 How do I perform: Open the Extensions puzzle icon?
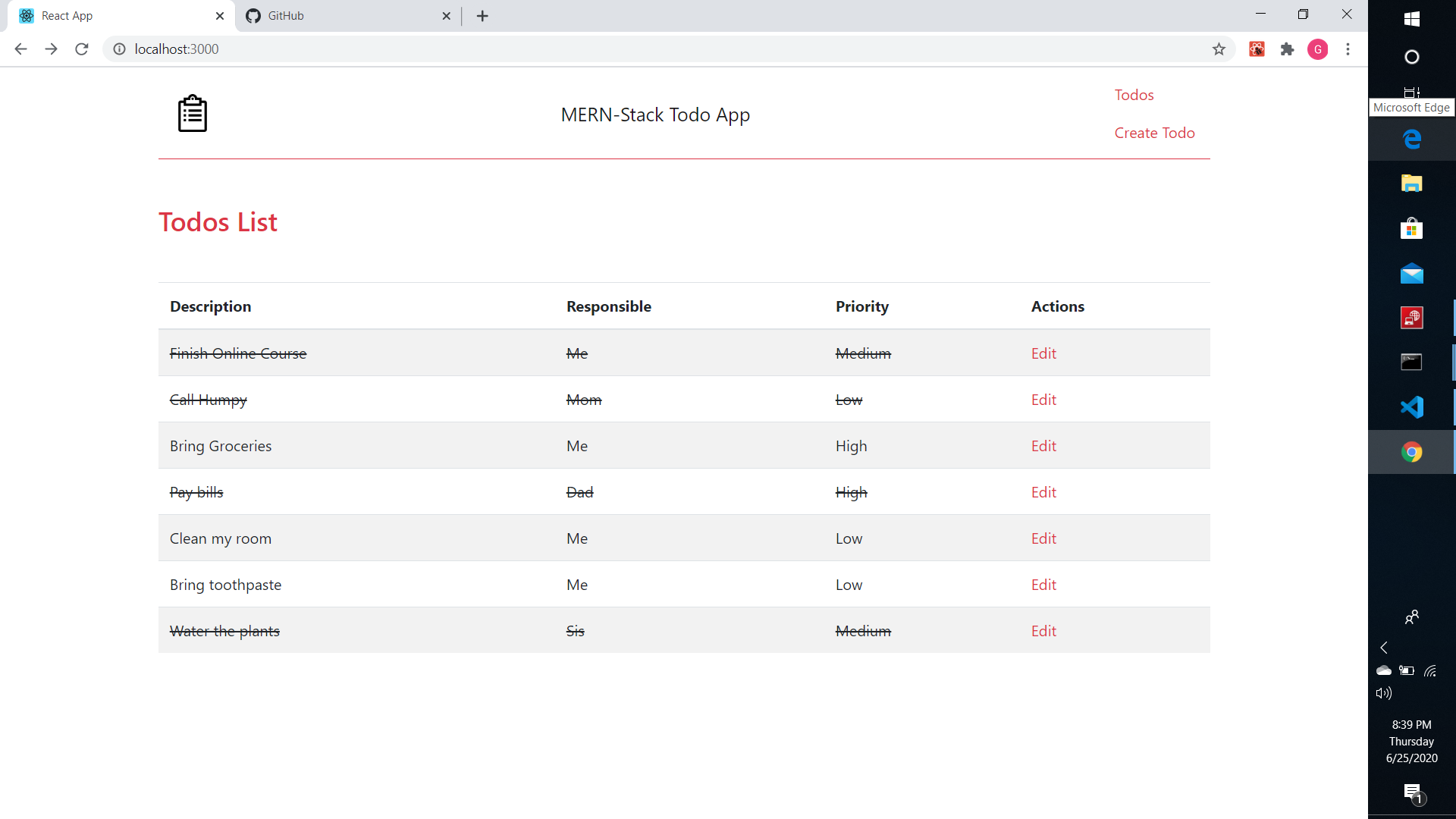click(x=1287, y=49)
